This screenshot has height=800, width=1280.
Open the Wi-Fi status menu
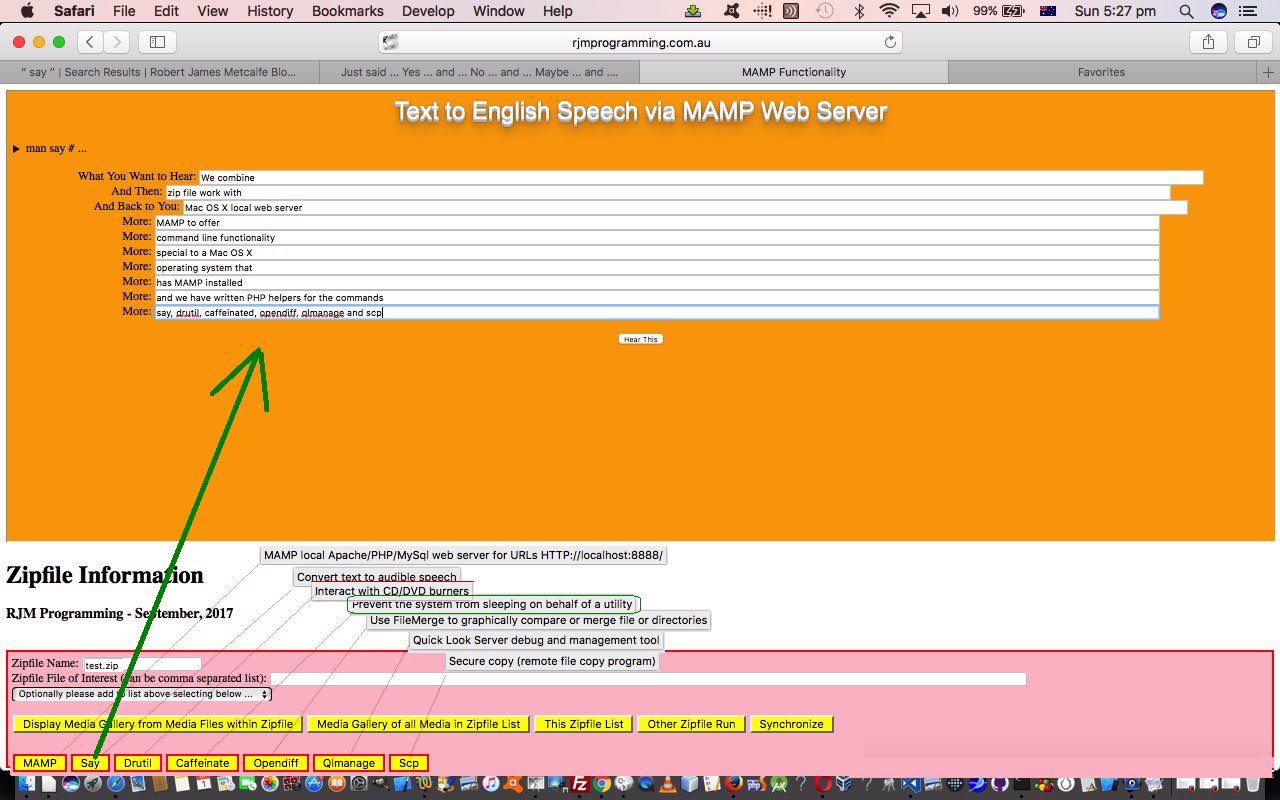click(x=889, y=11)
